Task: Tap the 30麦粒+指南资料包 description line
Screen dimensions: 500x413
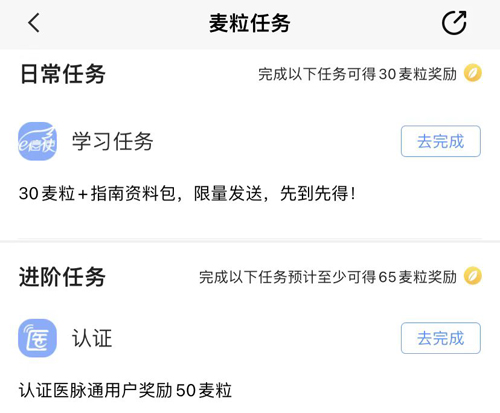Action: tap(97, 193)
